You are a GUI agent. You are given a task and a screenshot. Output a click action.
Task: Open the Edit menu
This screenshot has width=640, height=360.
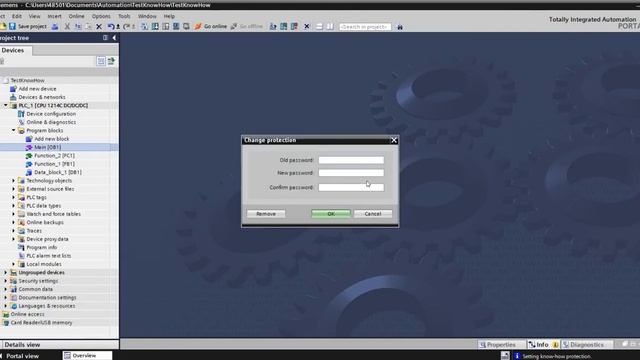(x=17, y=16)
